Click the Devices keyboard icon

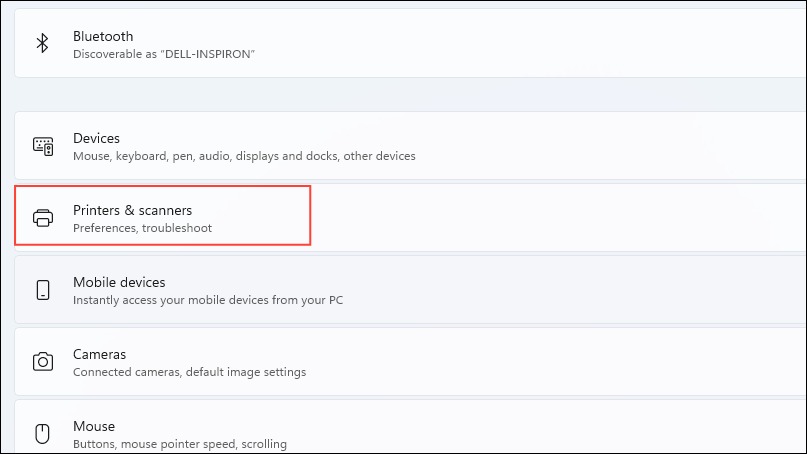point(43,146)
